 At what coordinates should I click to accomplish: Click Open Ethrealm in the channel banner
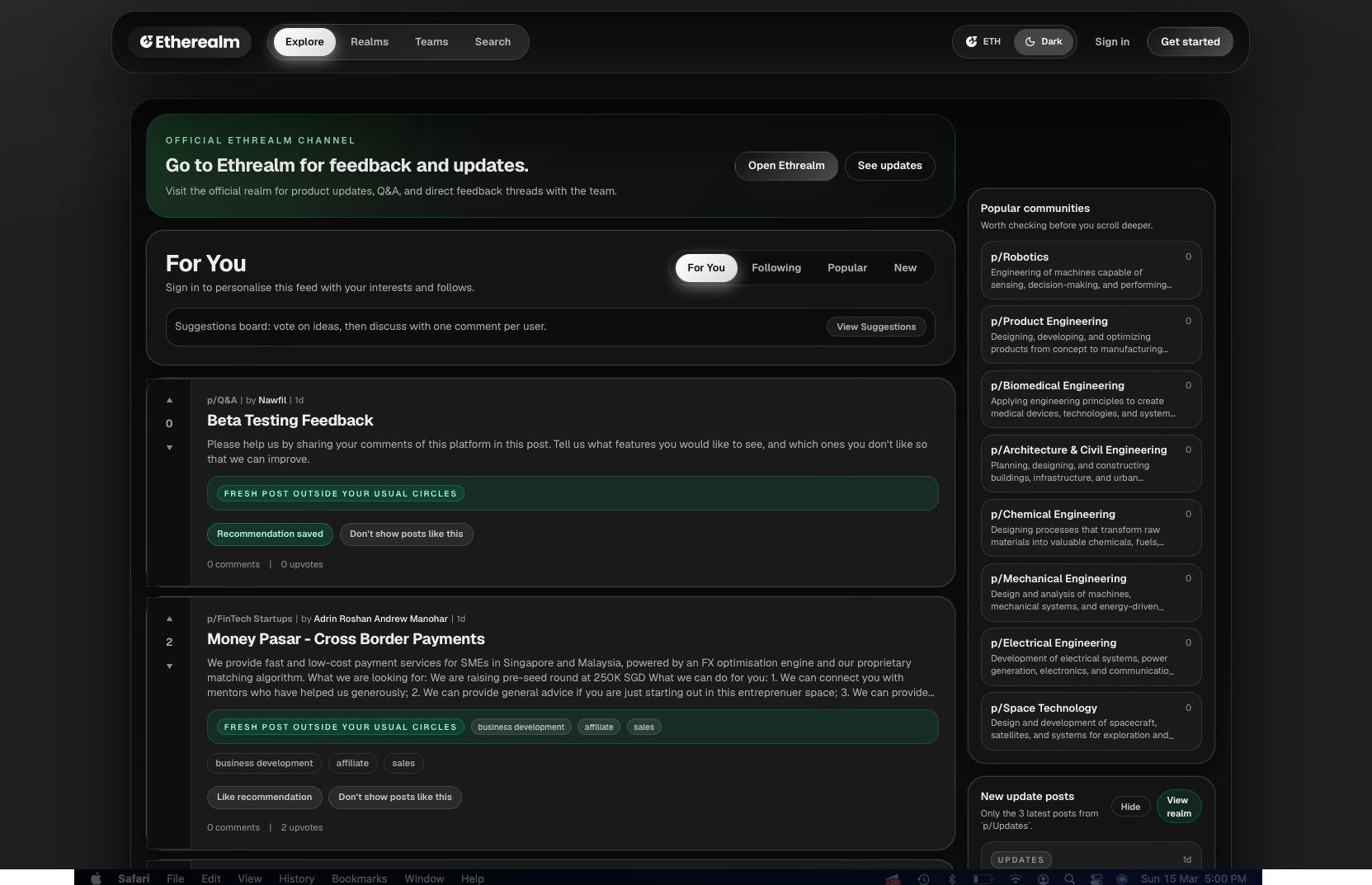click(x=785, y=166)
